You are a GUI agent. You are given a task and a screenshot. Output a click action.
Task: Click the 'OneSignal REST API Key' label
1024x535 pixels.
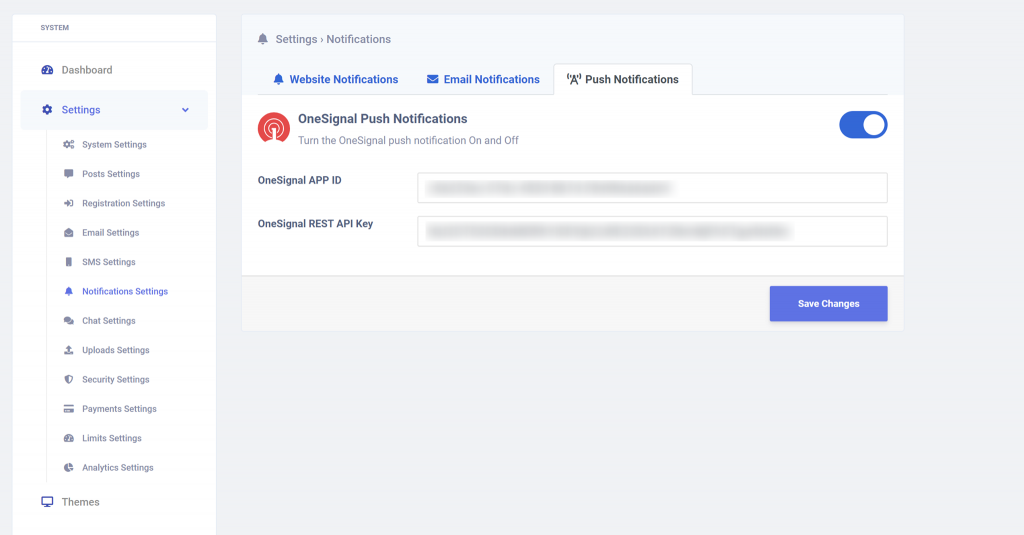click(315, 223)
